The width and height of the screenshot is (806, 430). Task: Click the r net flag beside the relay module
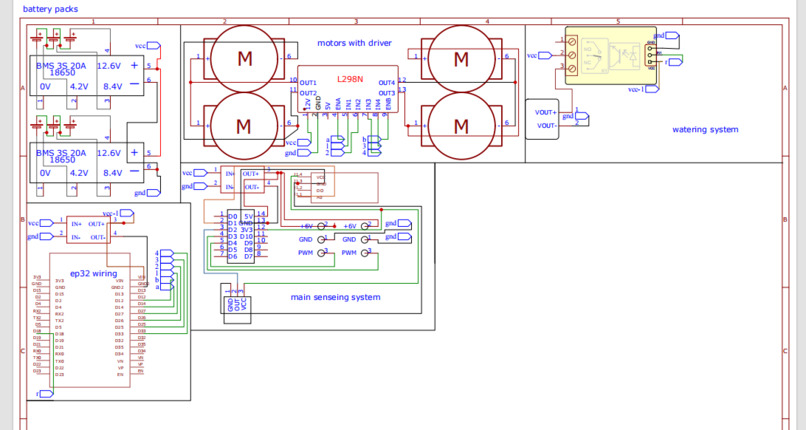click(x=674, y=62)
